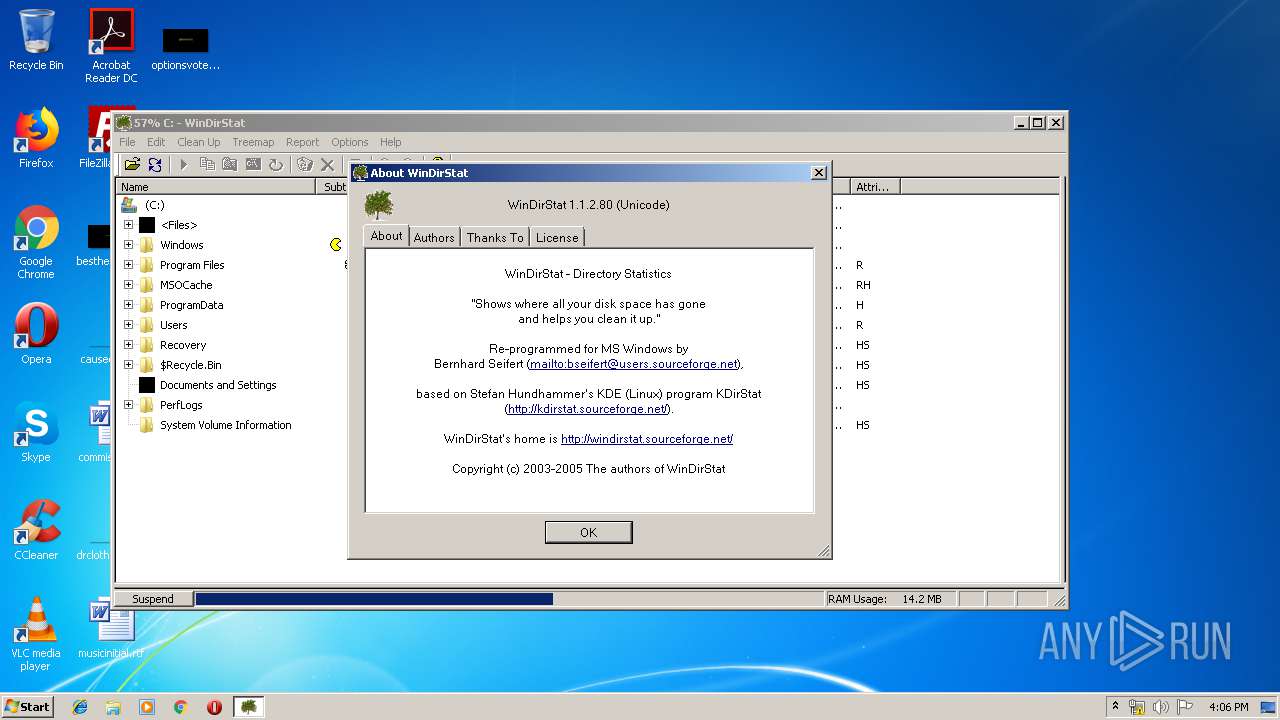
Task: Open the optionsvote desktop file
Action: 185,48
